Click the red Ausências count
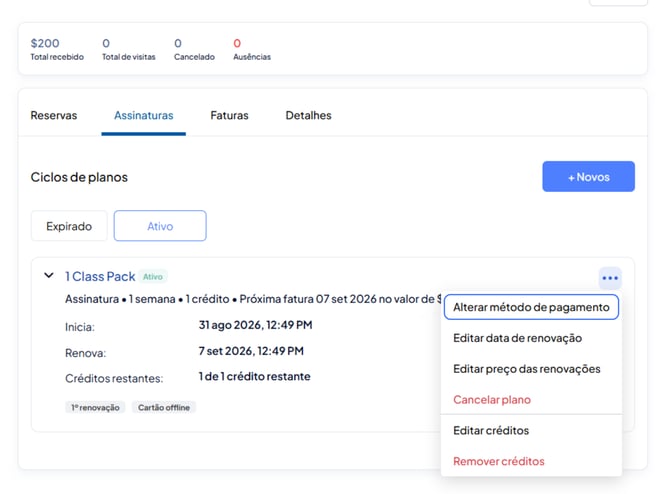 (237, 43)
